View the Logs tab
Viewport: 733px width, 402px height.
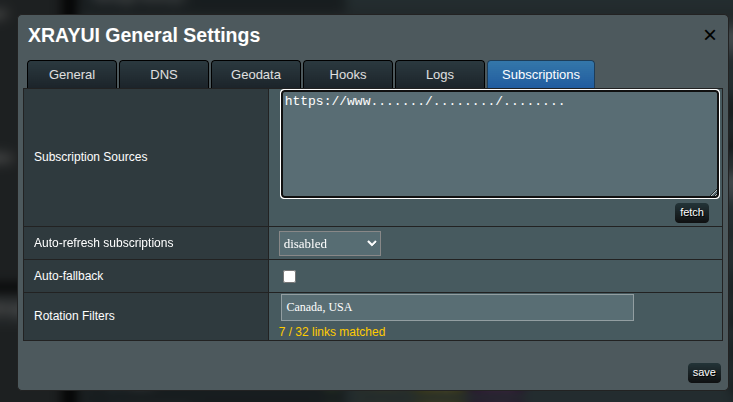[440, 74]
